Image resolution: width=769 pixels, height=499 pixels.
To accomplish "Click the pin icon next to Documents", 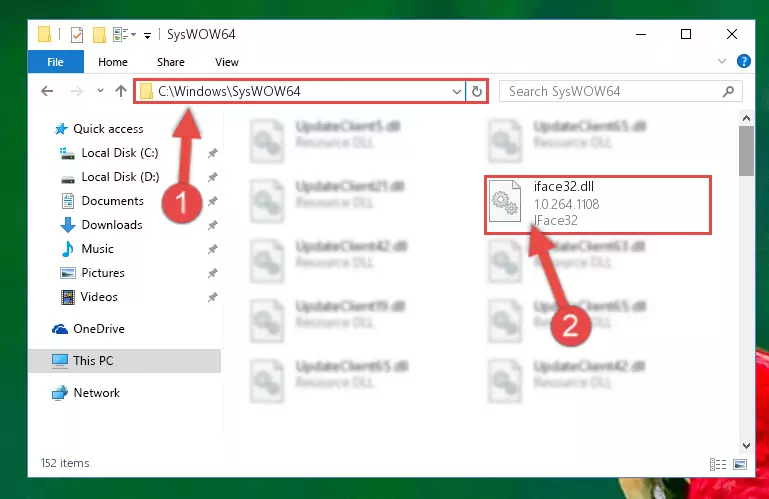I will pos(212,201).
